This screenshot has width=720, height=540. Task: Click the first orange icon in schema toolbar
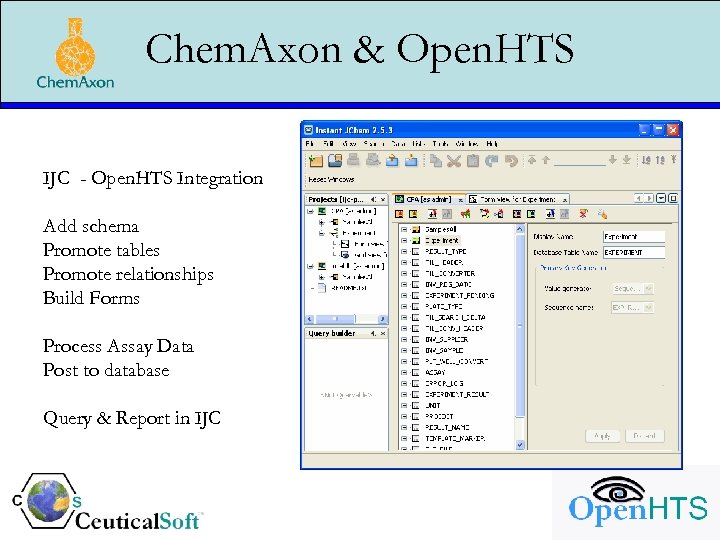(x=399, y=214)
